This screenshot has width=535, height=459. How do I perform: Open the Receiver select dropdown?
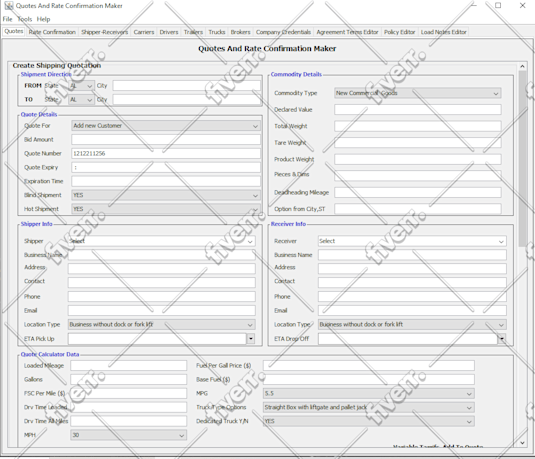click(x=412, y=241)
